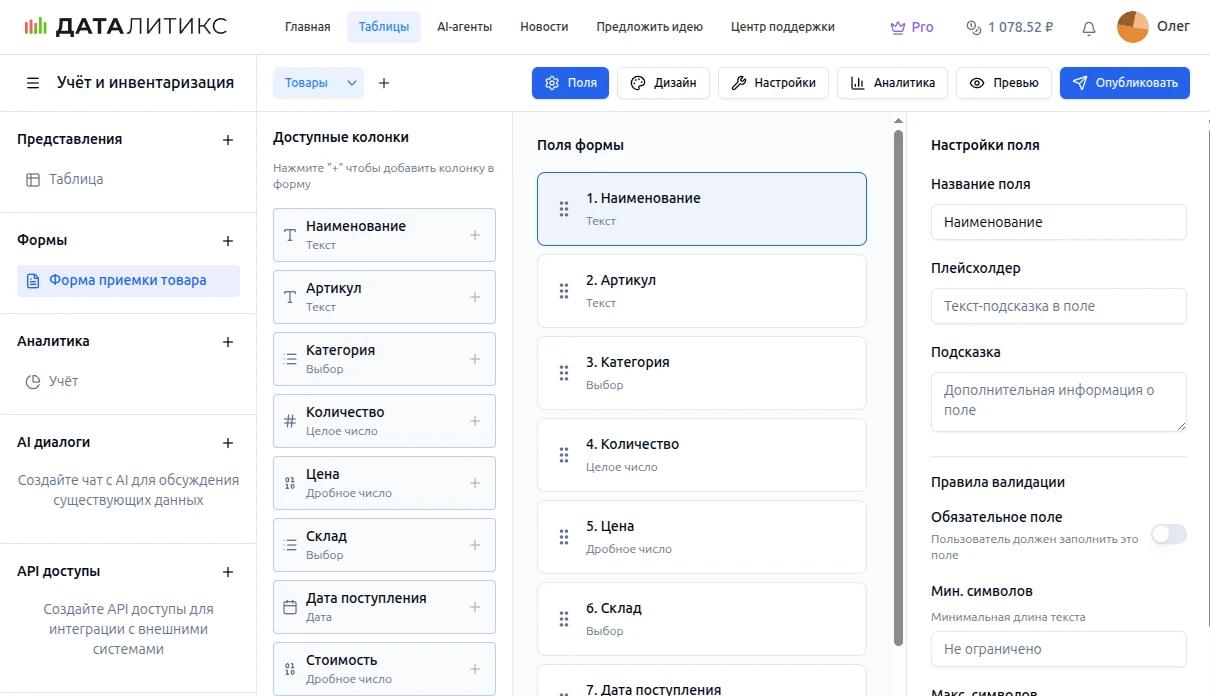The height and width of the screenshot is (696, 1210).
Task: Switch to the Дизайн tab
Action: point(664,83)
